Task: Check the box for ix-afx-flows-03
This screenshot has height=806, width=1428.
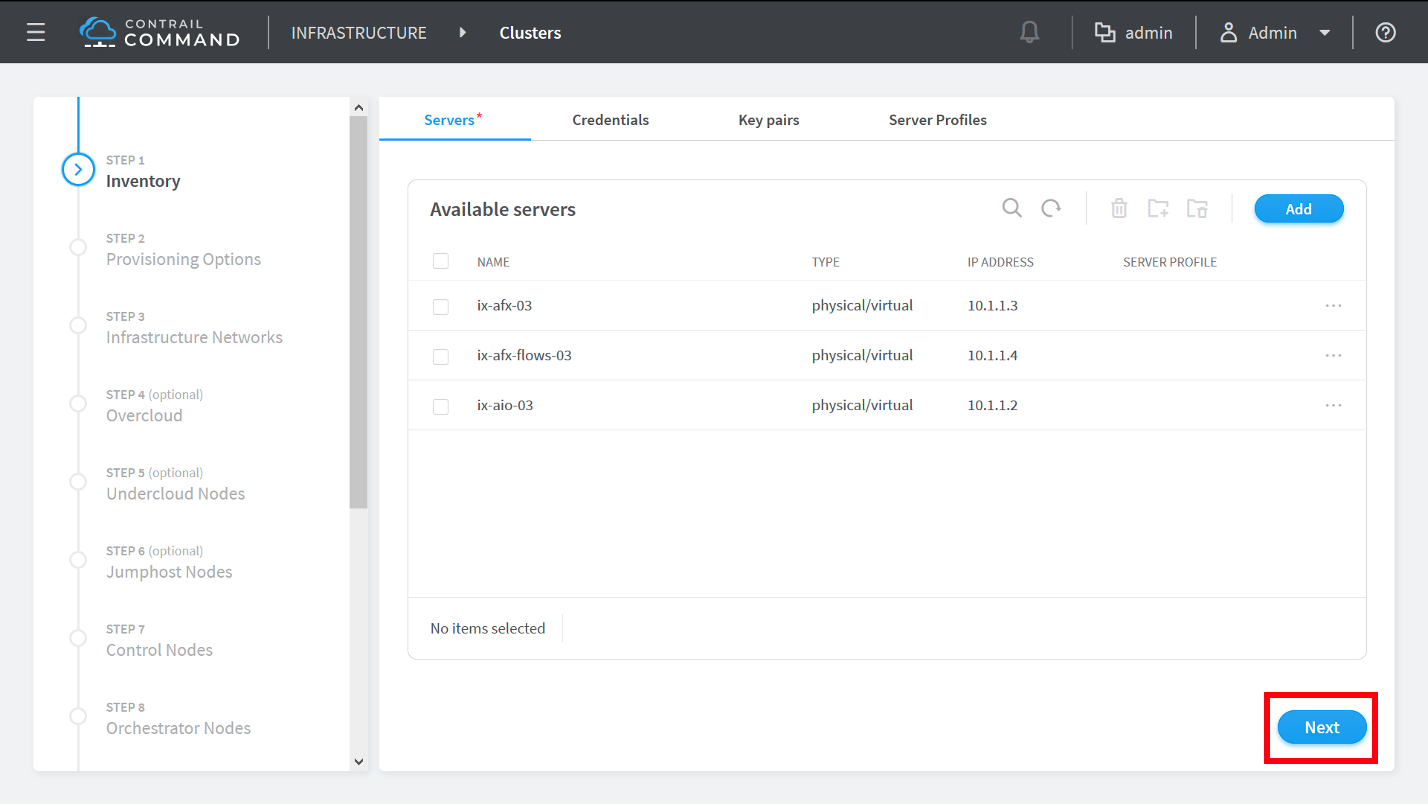Action: pos(441,356)
